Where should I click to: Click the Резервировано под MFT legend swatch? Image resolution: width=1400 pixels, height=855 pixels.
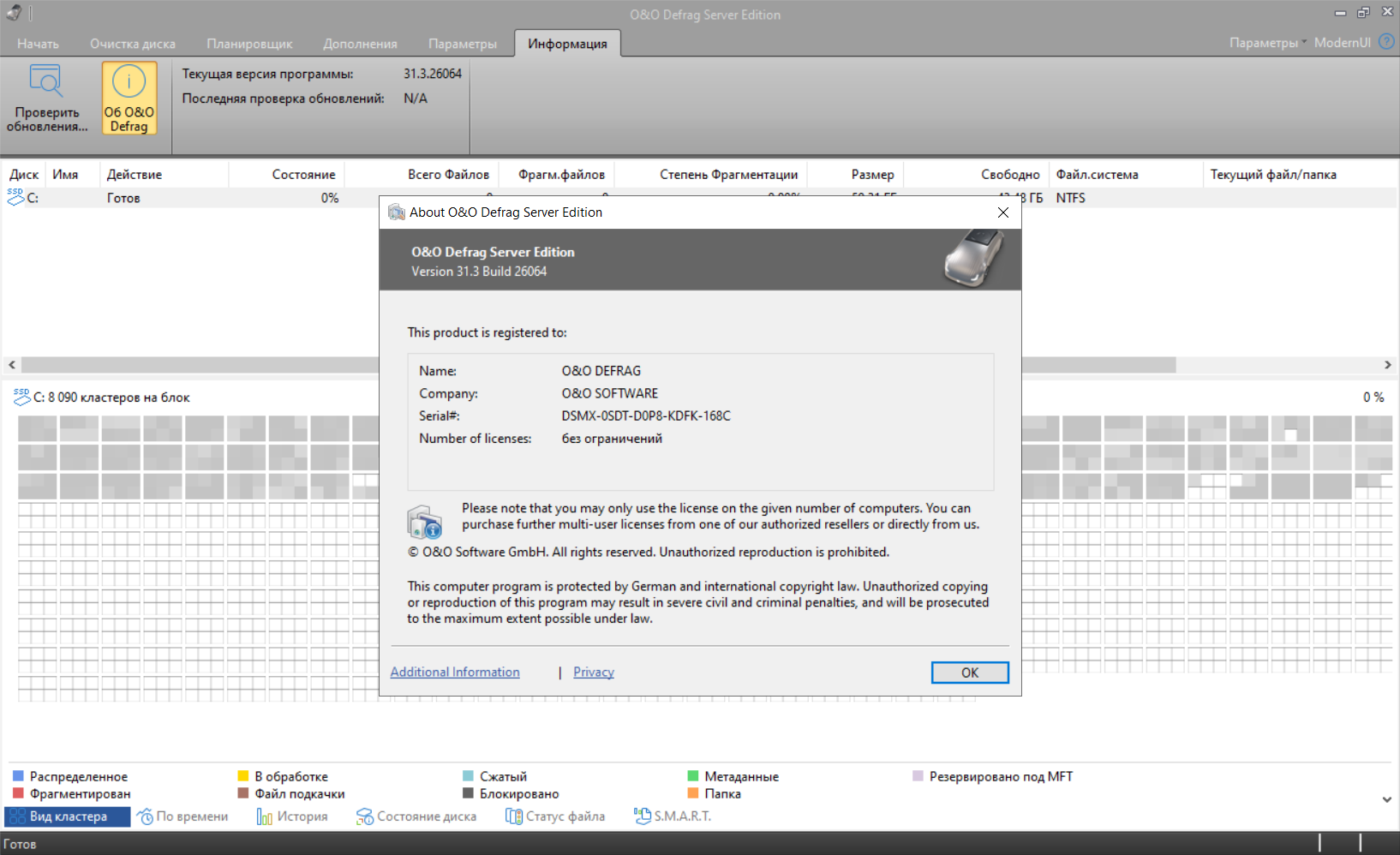pyautogui.click(x=918, y=776)
